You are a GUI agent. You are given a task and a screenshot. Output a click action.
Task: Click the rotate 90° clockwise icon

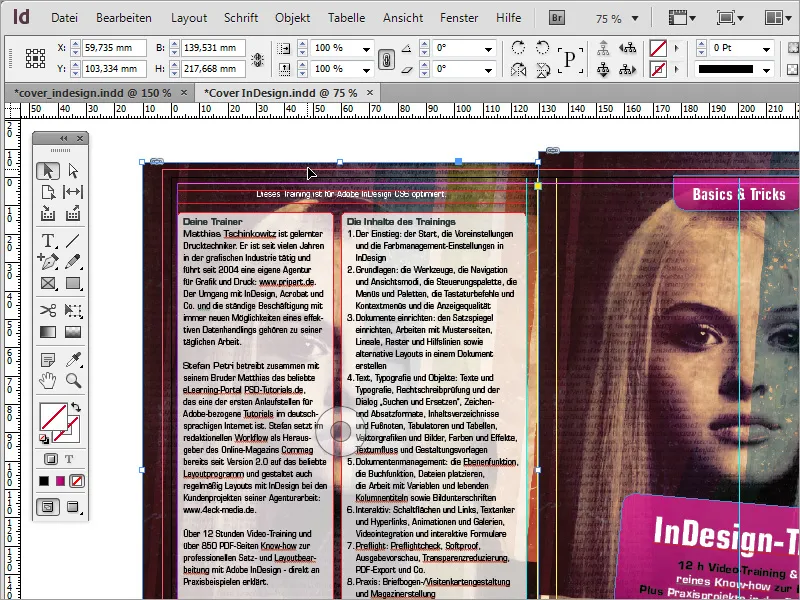click(x=518, y=47)
